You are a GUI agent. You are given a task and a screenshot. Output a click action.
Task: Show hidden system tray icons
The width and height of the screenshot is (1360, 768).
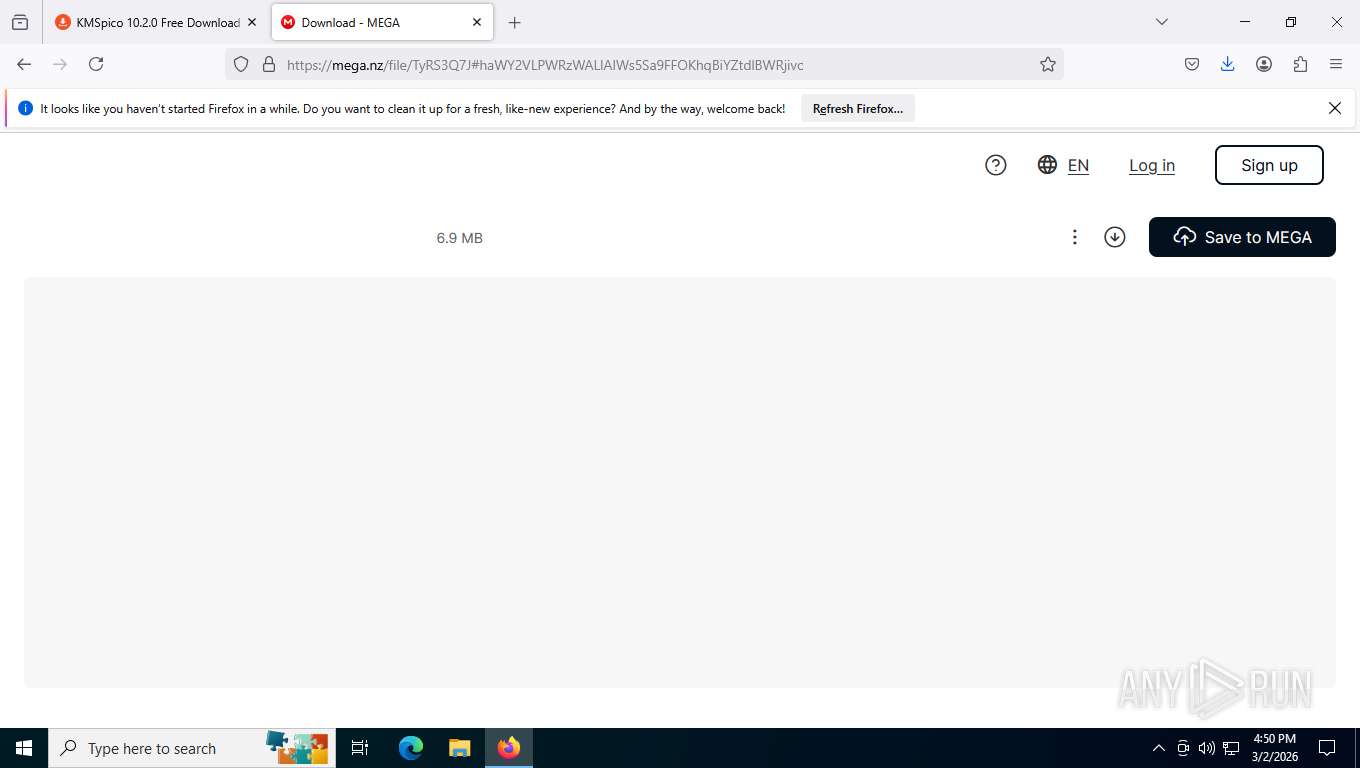(x=1159, y=748)
